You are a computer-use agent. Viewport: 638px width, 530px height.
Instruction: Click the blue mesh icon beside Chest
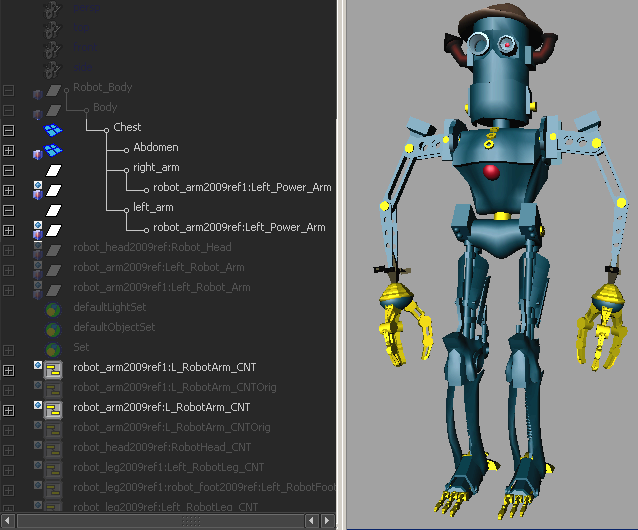point(53,130)
